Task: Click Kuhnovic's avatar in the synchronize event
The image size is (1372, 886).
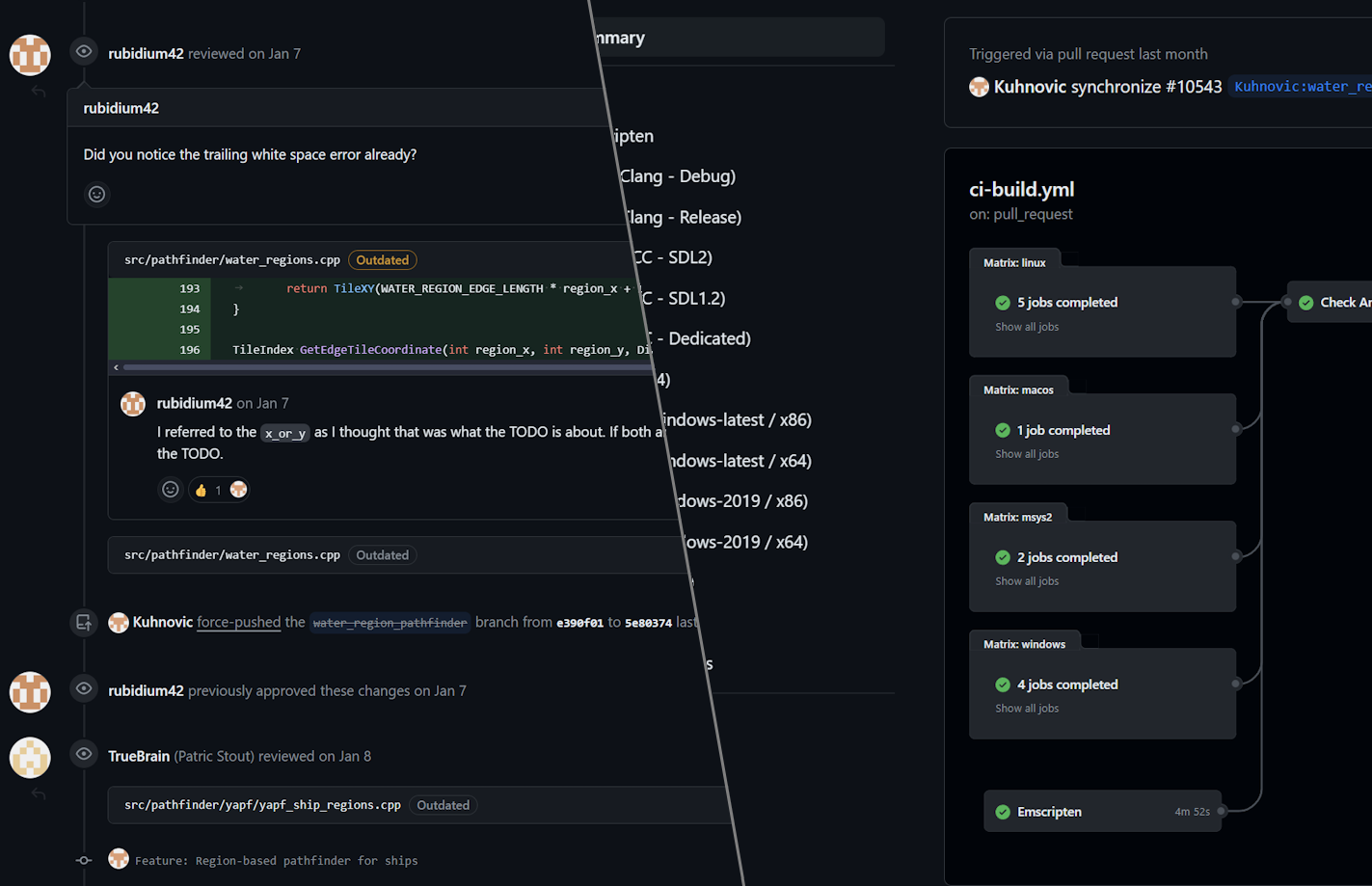Action: (979, 86)
